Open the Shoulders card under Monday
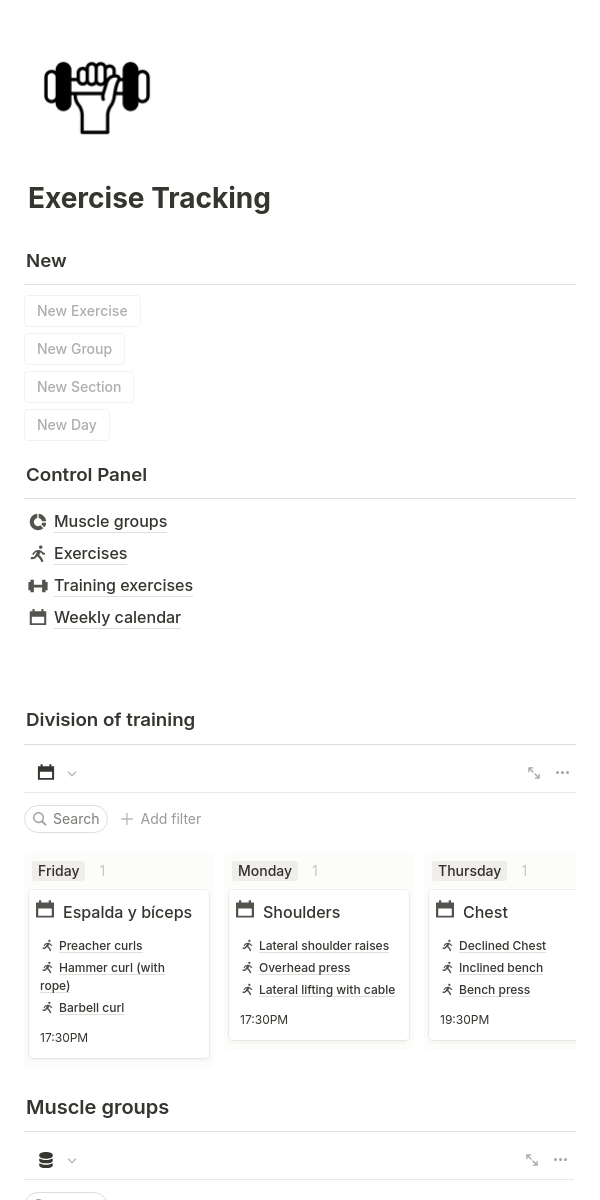600x1200 pixels. coord(301,912)
